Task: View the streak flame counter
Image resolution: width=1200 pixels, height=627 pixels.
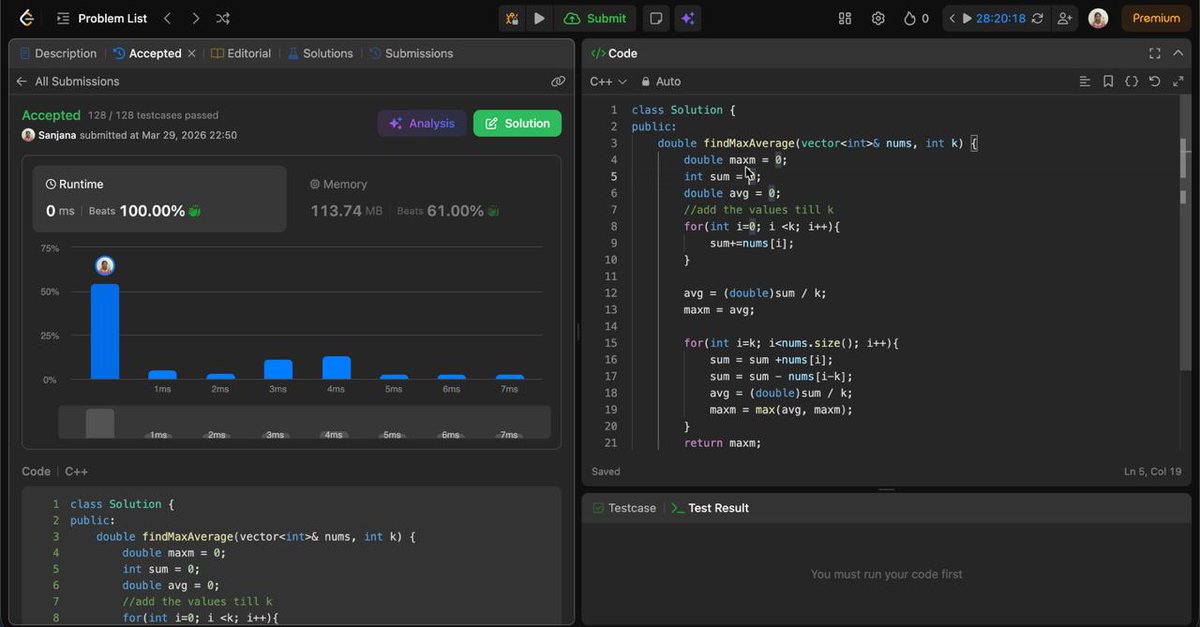Action: click(915, 18)
